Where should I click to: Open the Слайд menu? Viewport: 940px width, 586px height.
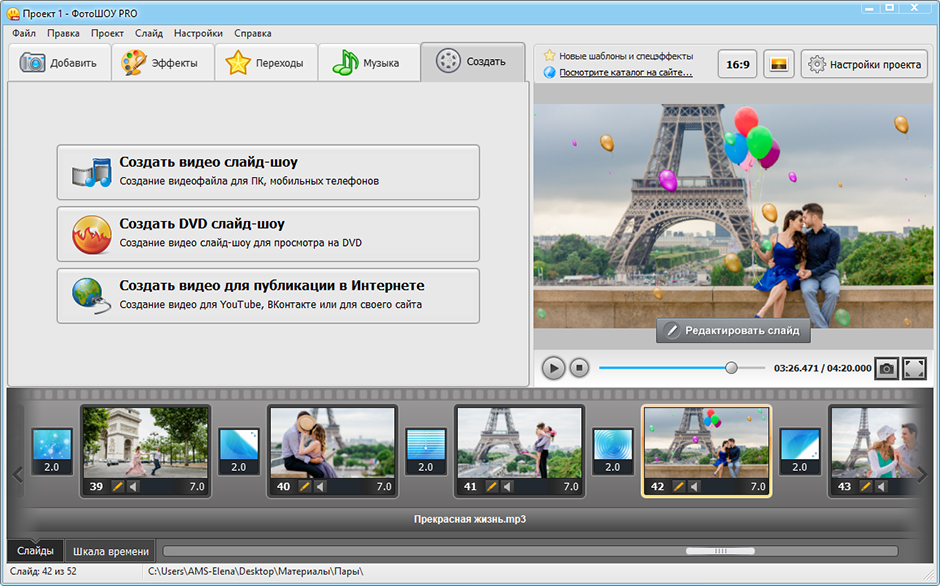pyautogui.click(x=149, y=34)
